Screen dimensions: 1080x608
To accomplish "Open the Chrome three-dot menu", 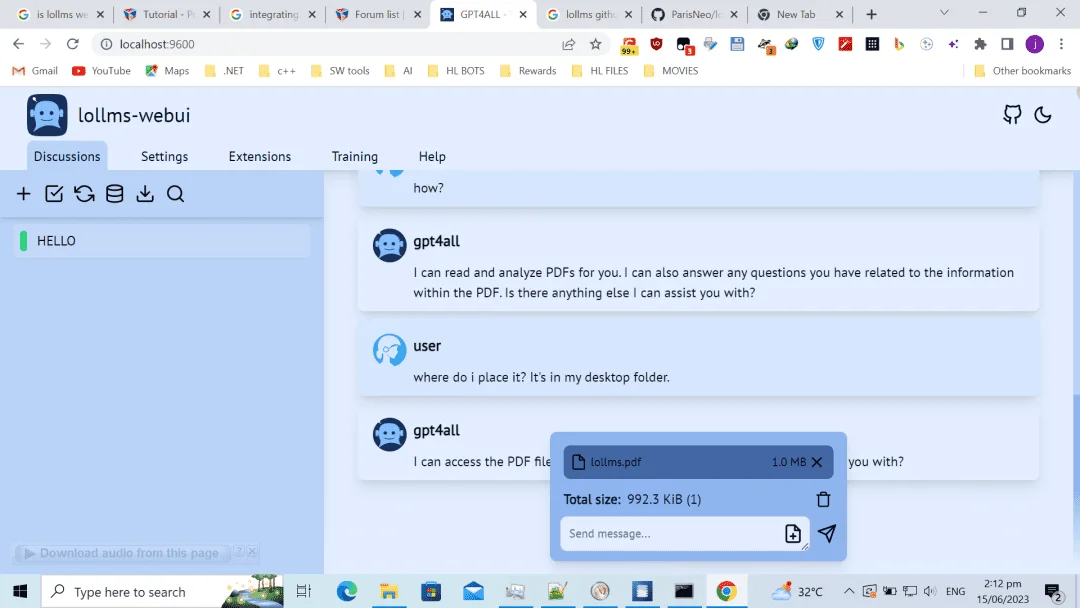I will 1061,44.
